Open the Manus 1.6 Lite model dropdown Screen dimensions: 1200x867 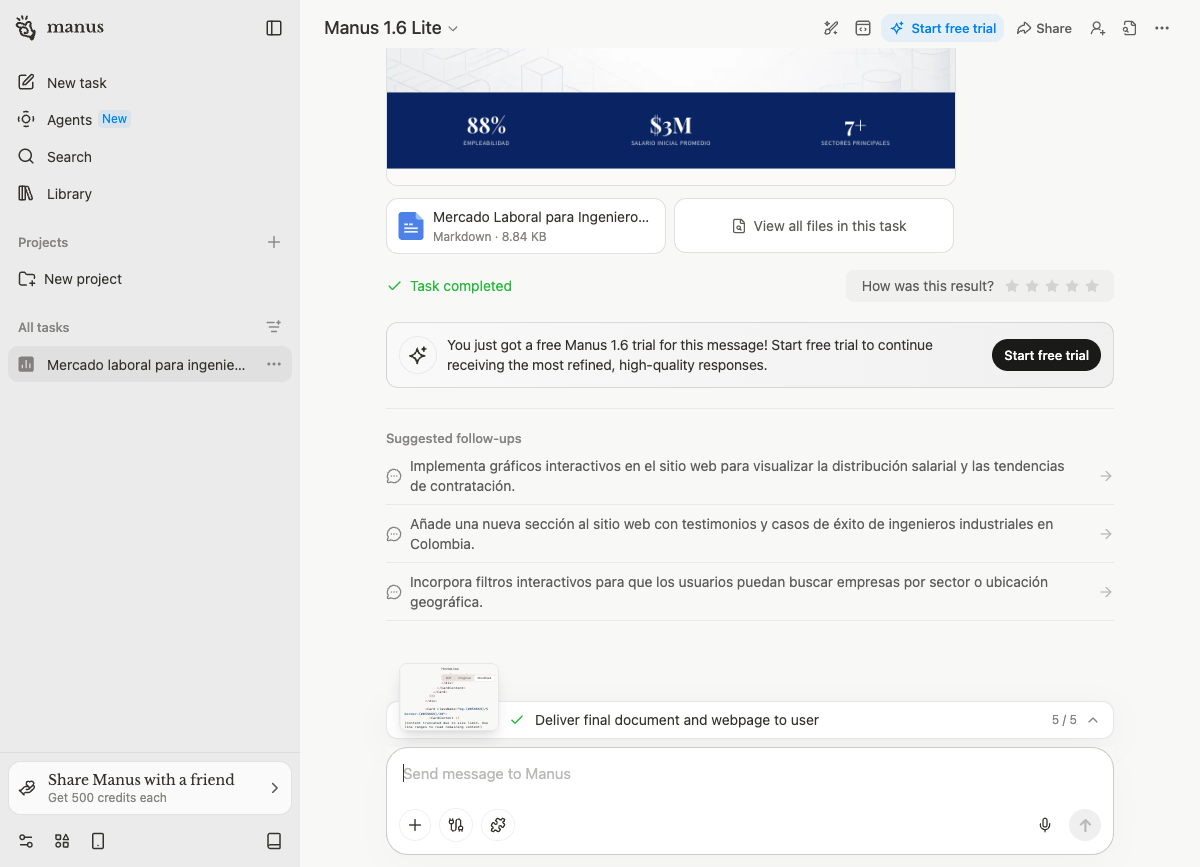point(391,28)
